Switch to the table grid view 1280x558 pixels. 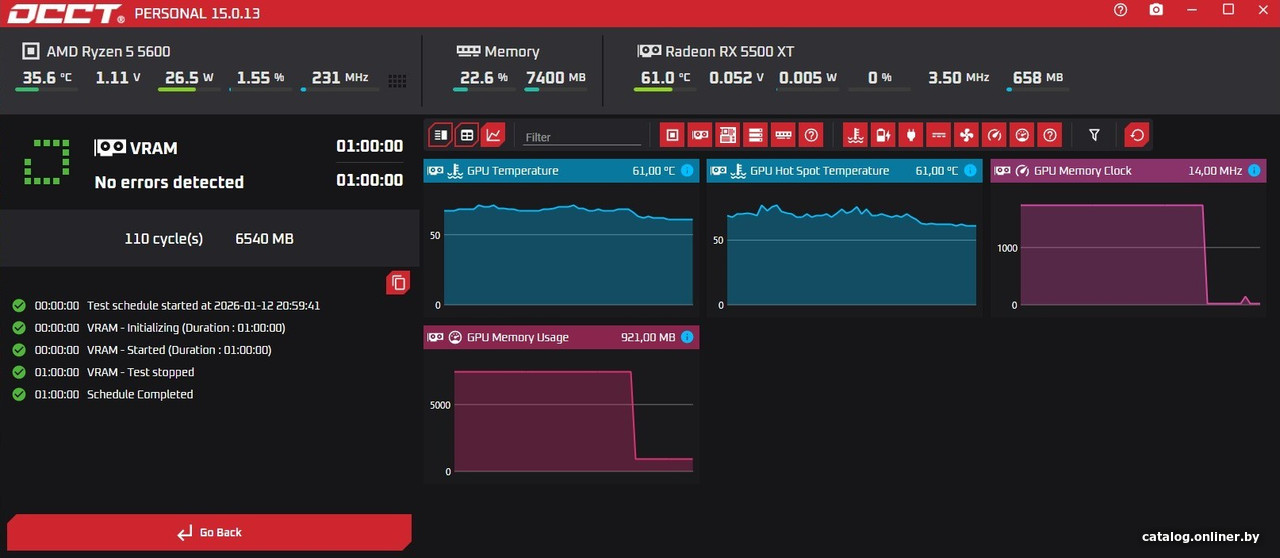pyautogui.click(x=466, y=135)
